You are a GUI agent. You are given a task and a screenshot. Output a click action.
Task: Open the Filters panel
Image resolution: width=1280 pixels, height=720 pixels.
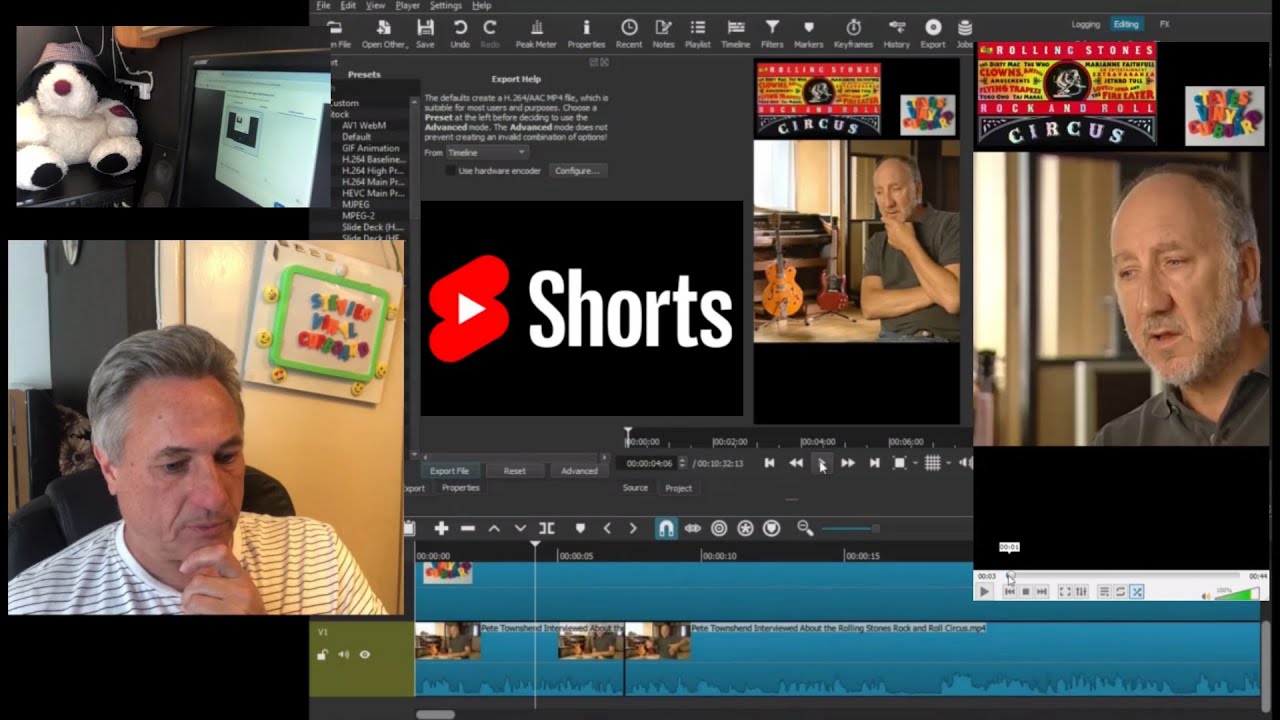click(772, 33)
